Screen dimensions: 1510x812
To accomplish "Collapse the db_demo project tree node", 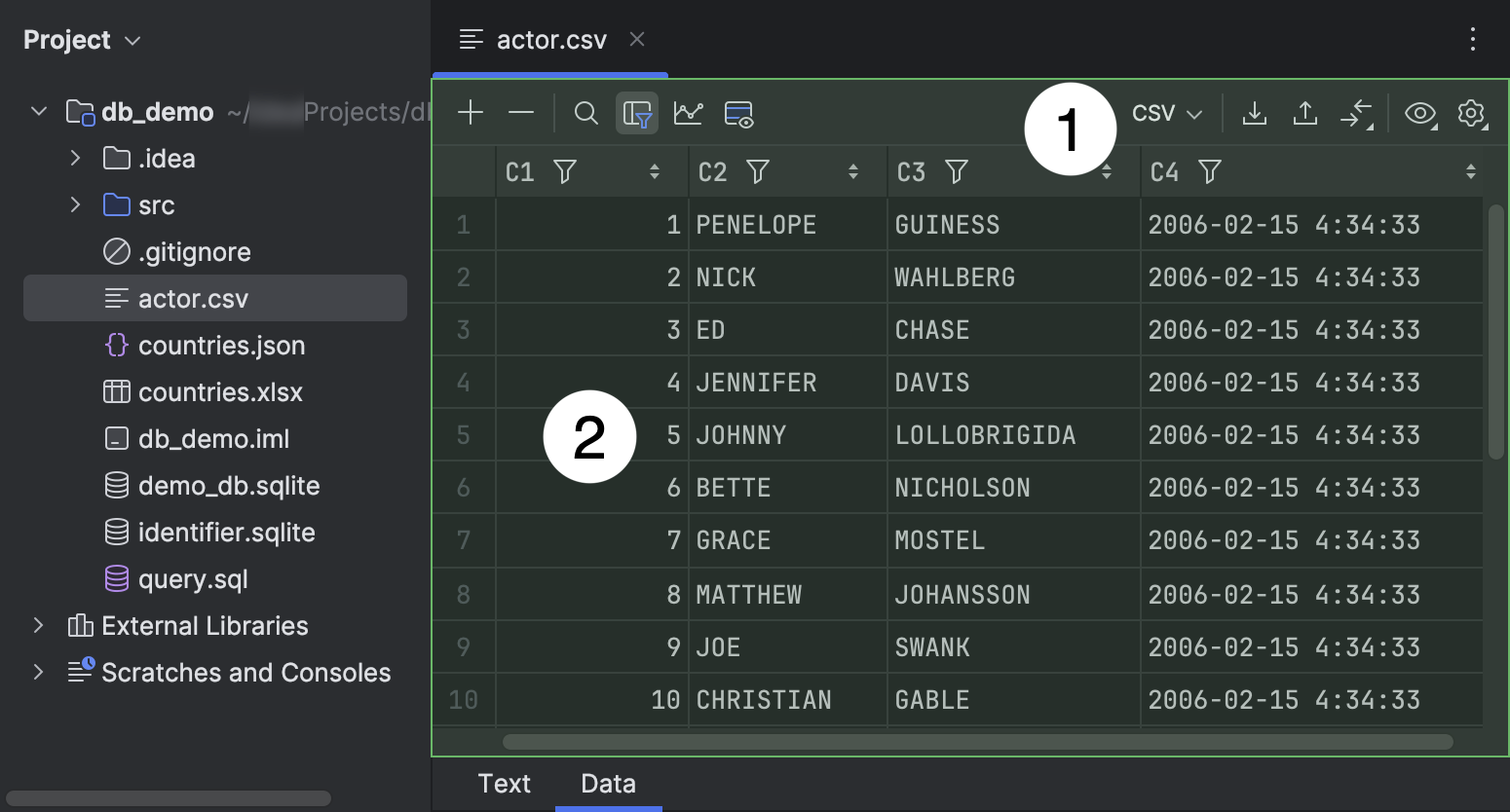I will pyautogui.click(x=37, y=111).
